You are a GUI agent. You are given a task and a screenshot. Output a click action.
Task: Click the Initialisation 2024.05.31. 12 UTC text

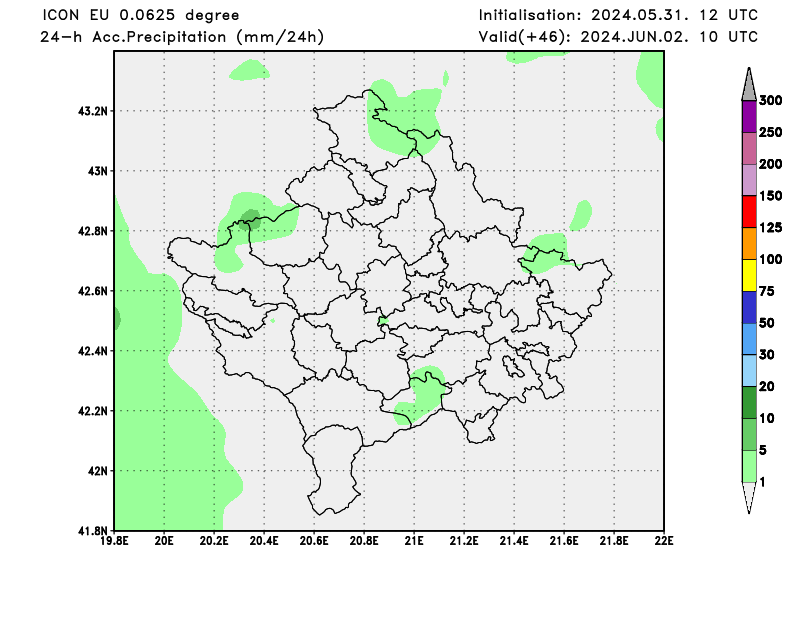pyautogui.click(x=618, y=15)
